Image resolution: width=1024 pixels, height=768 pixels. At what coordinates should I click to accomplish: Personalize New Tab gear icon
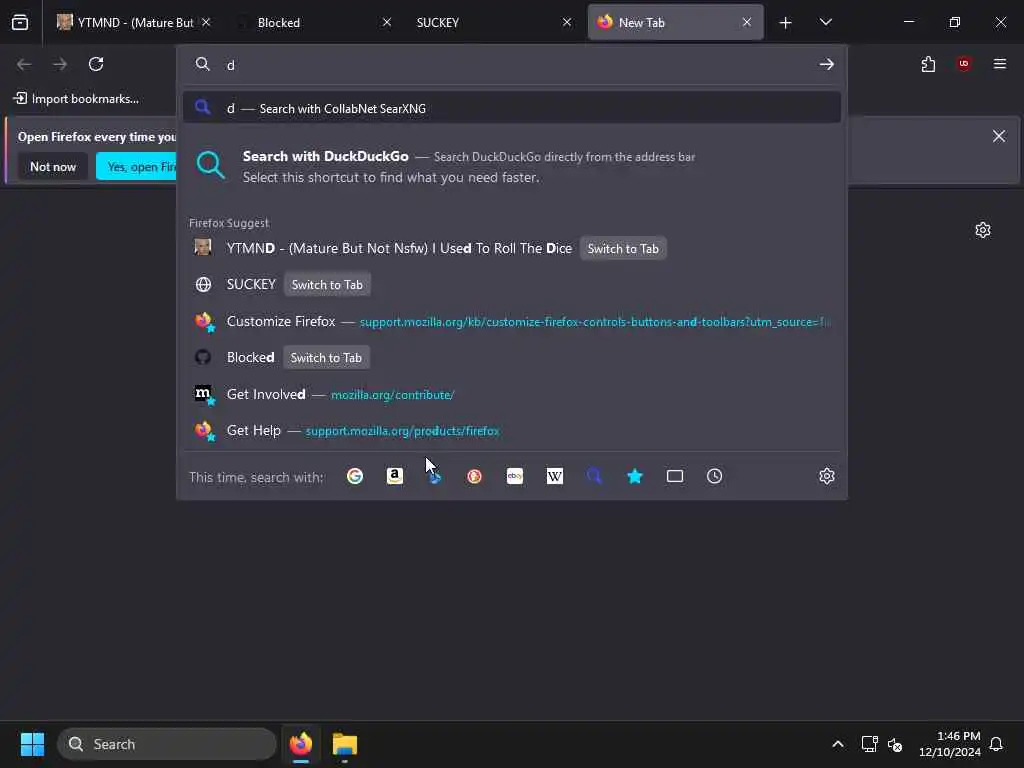tap(983, 230)
